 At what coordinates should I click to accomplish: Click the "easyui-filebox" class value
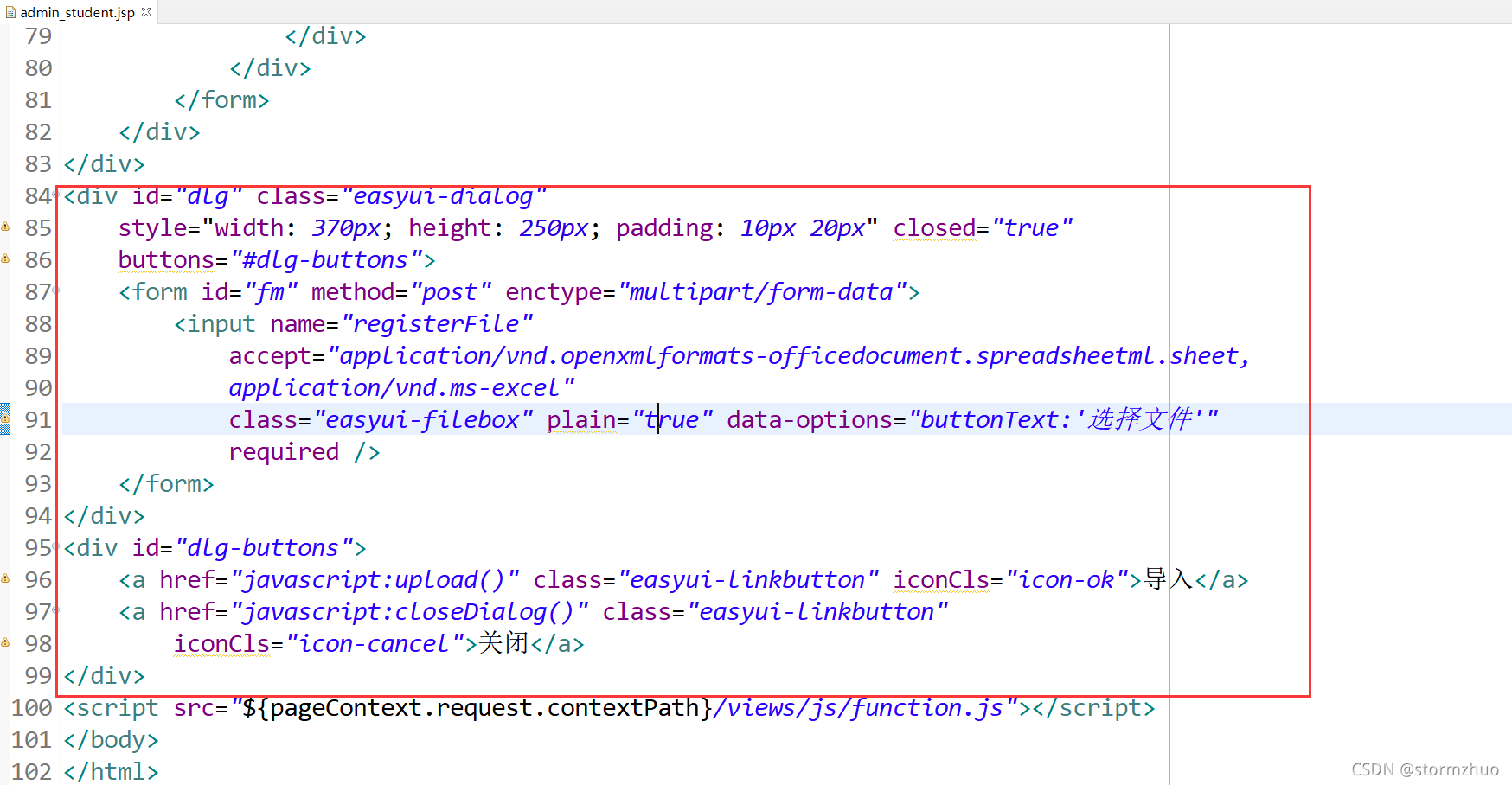click(x=423, y=420)
